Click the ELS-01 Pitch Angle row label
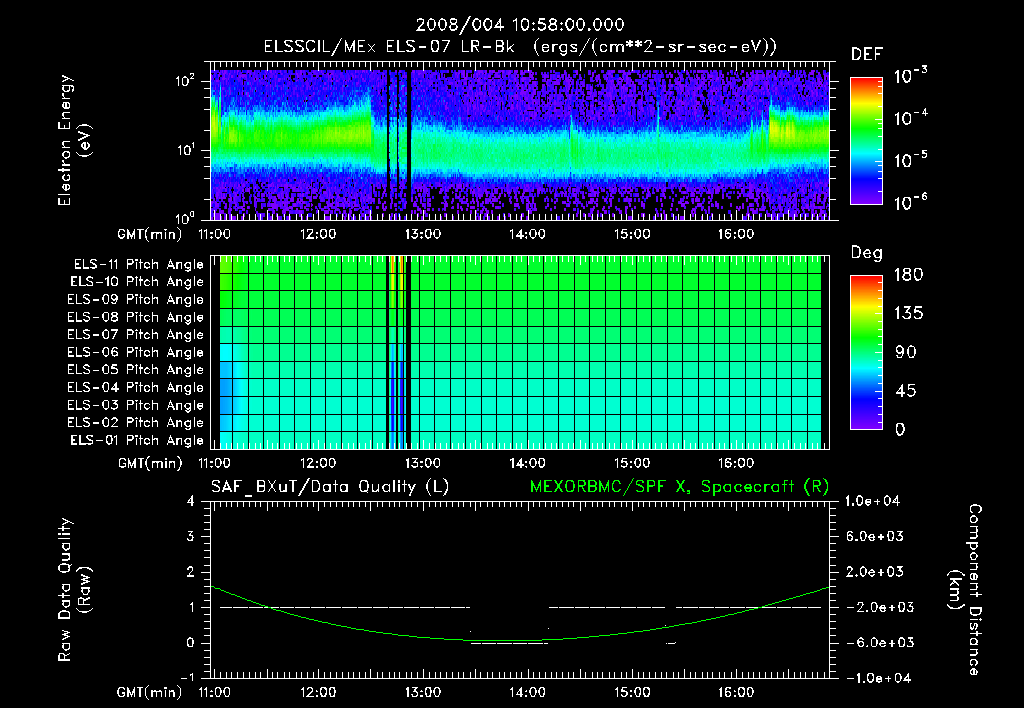The width and height of the screenshot is (1024, 708). point(137,440)
